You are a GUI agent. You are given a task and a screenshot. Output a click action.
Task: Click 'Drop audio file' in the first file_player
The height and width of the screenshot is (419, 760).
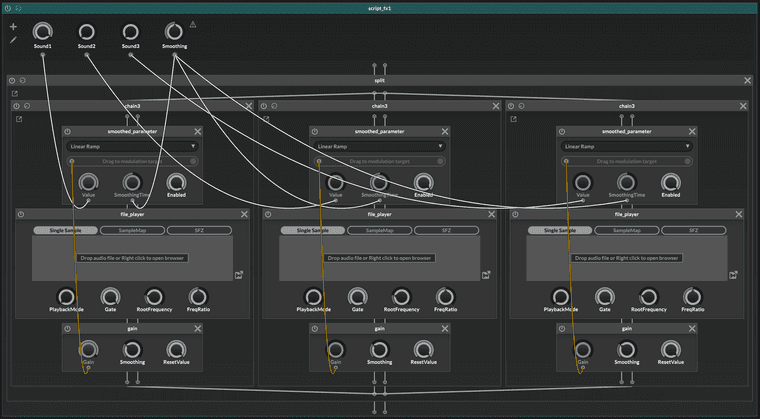click(x=132, y=258)
